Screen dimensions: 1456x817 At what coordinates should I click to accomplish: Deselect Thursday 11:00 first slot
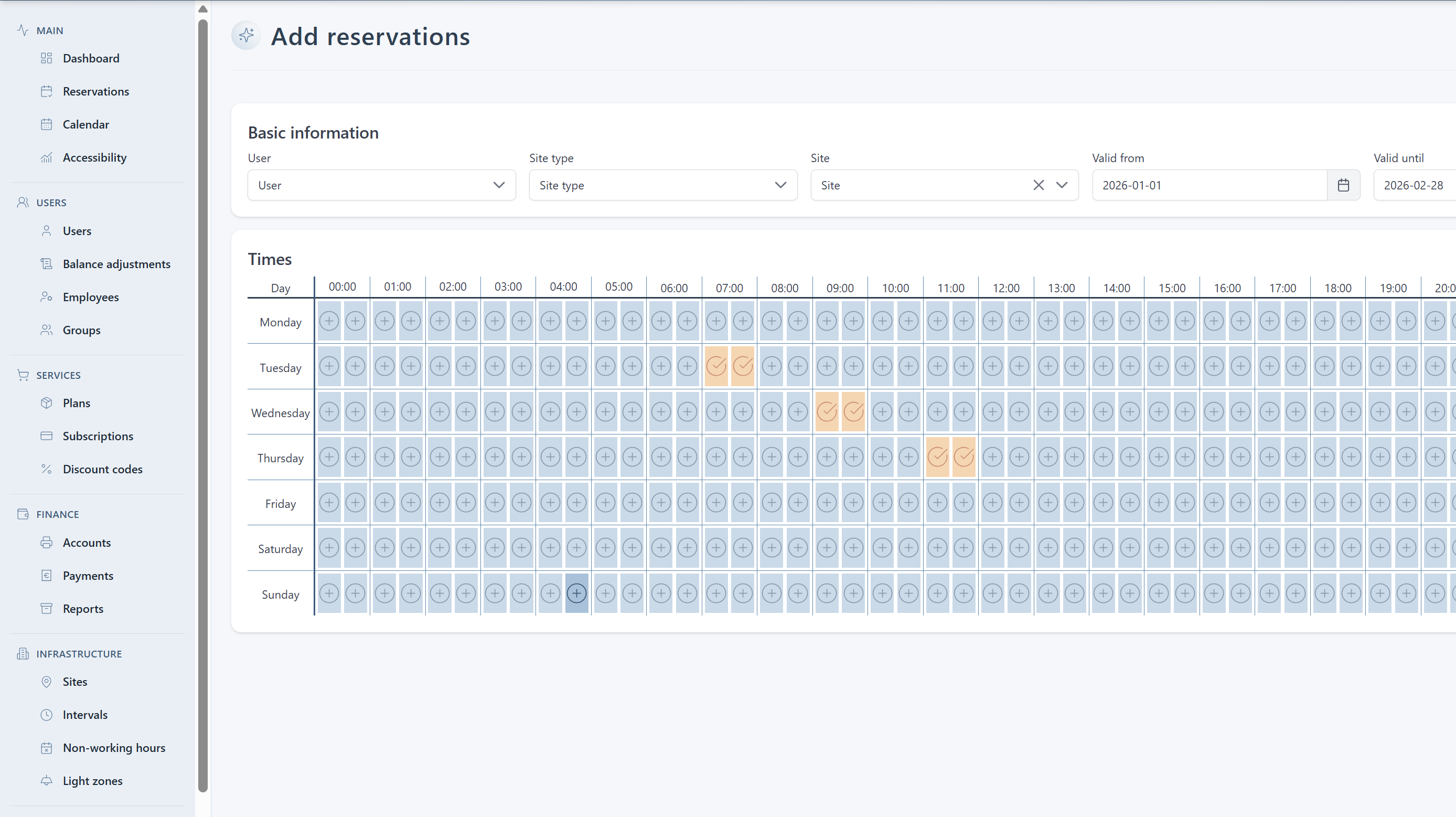[x=938, y=457]
